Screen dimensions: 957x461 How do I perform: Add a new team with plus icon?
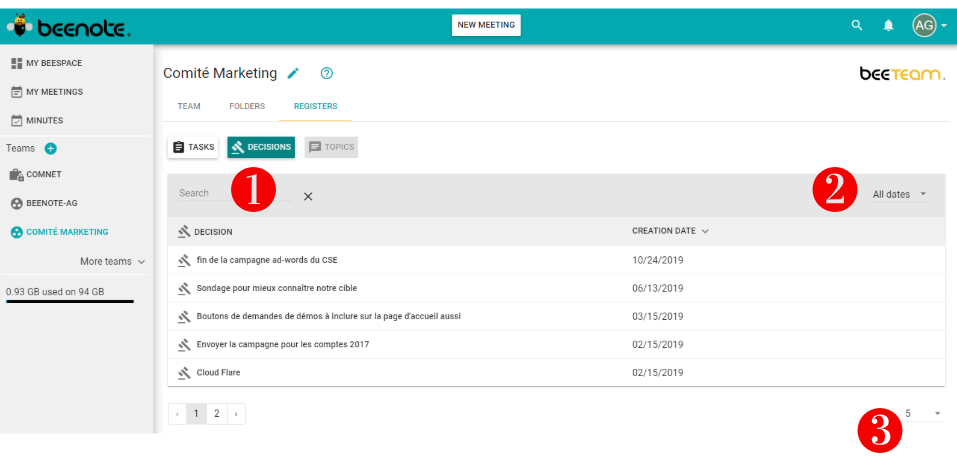[51, 148]
